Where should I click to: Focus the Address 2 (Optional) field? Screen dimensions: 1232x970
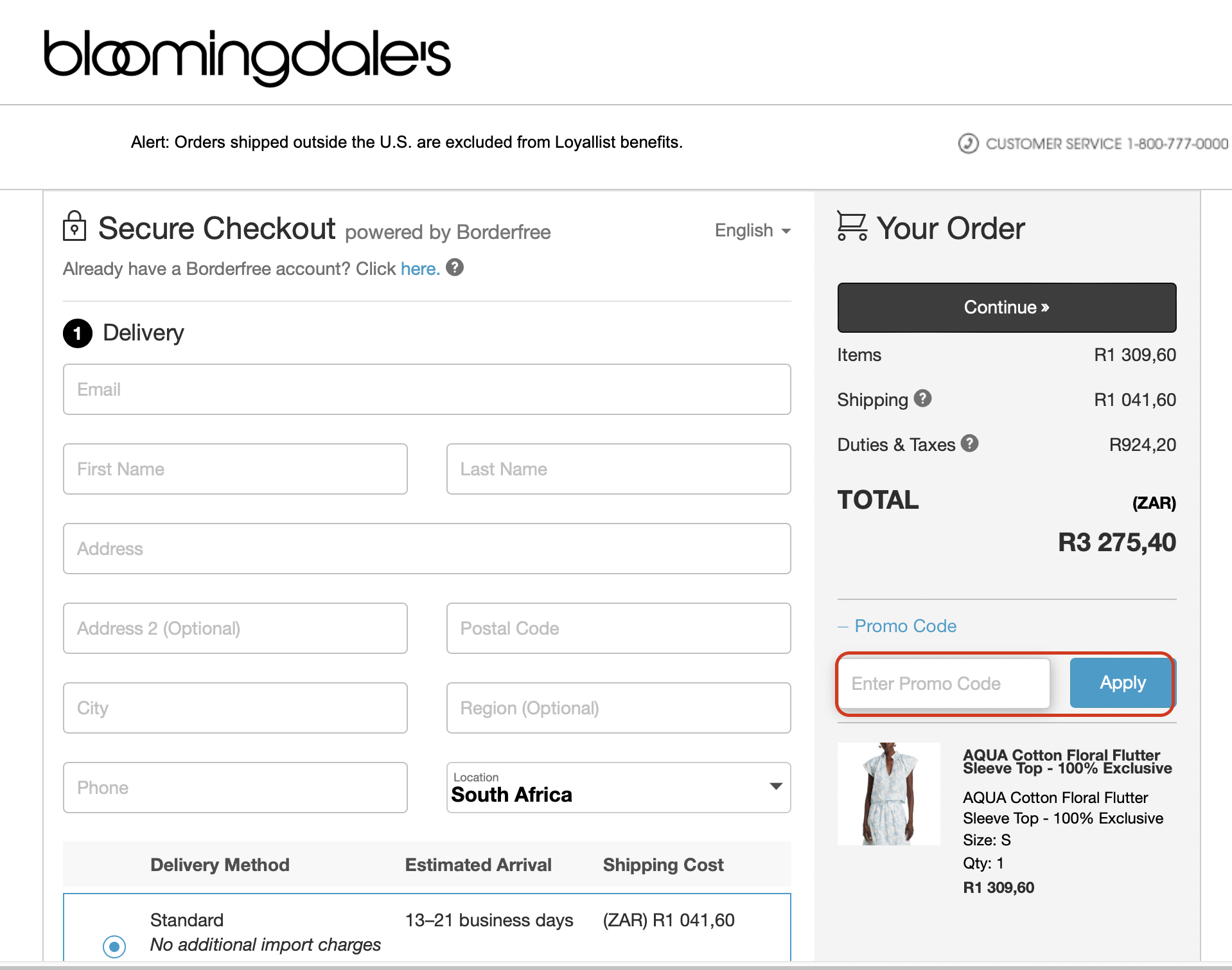coord(235,628)
